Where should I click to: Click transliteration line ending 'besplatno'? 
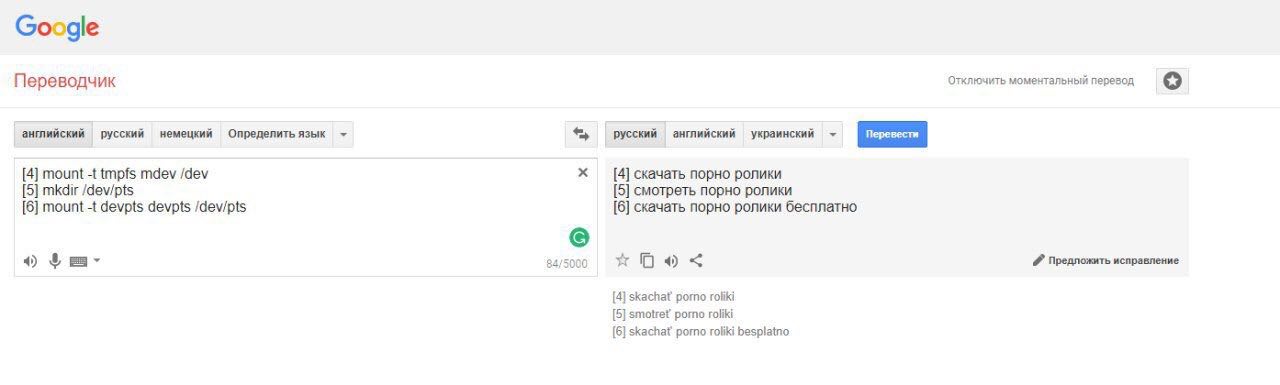[700, 331]
